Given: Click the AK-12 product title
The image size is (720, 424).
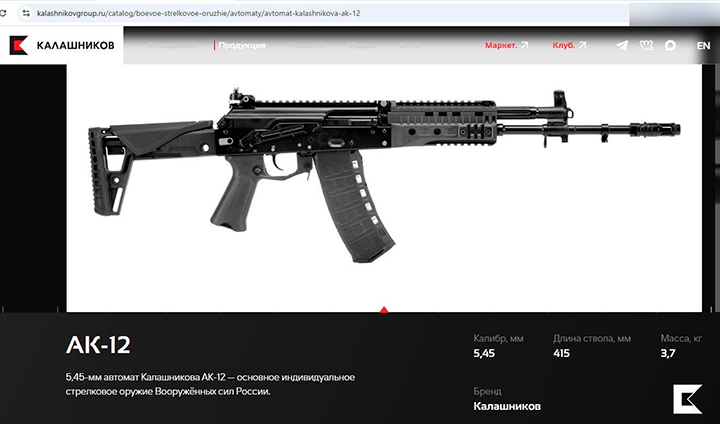Looking at the screenshot, I should tap(98, 345).
